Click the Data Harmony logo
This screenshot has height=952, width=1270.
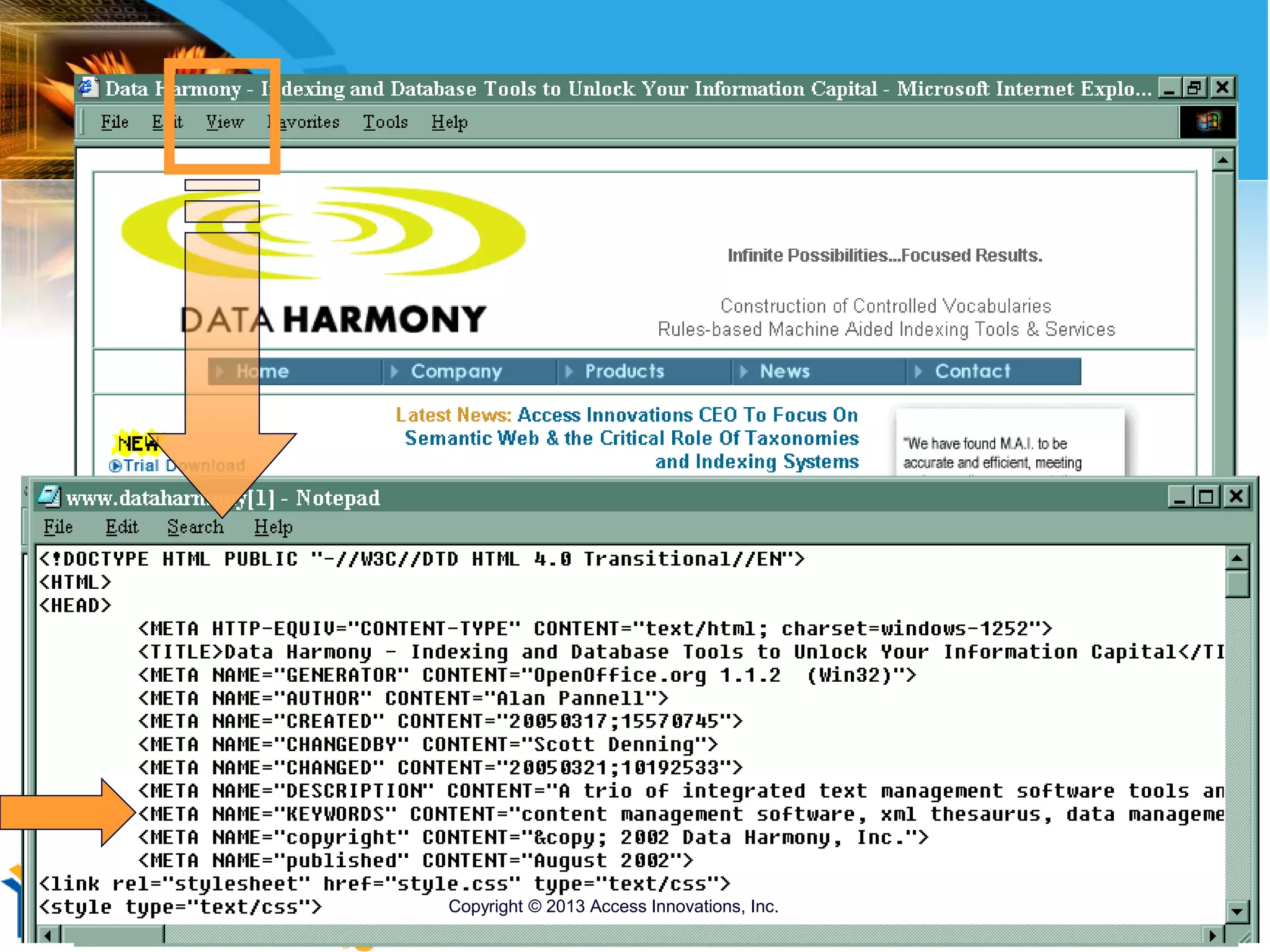(322, 260)
